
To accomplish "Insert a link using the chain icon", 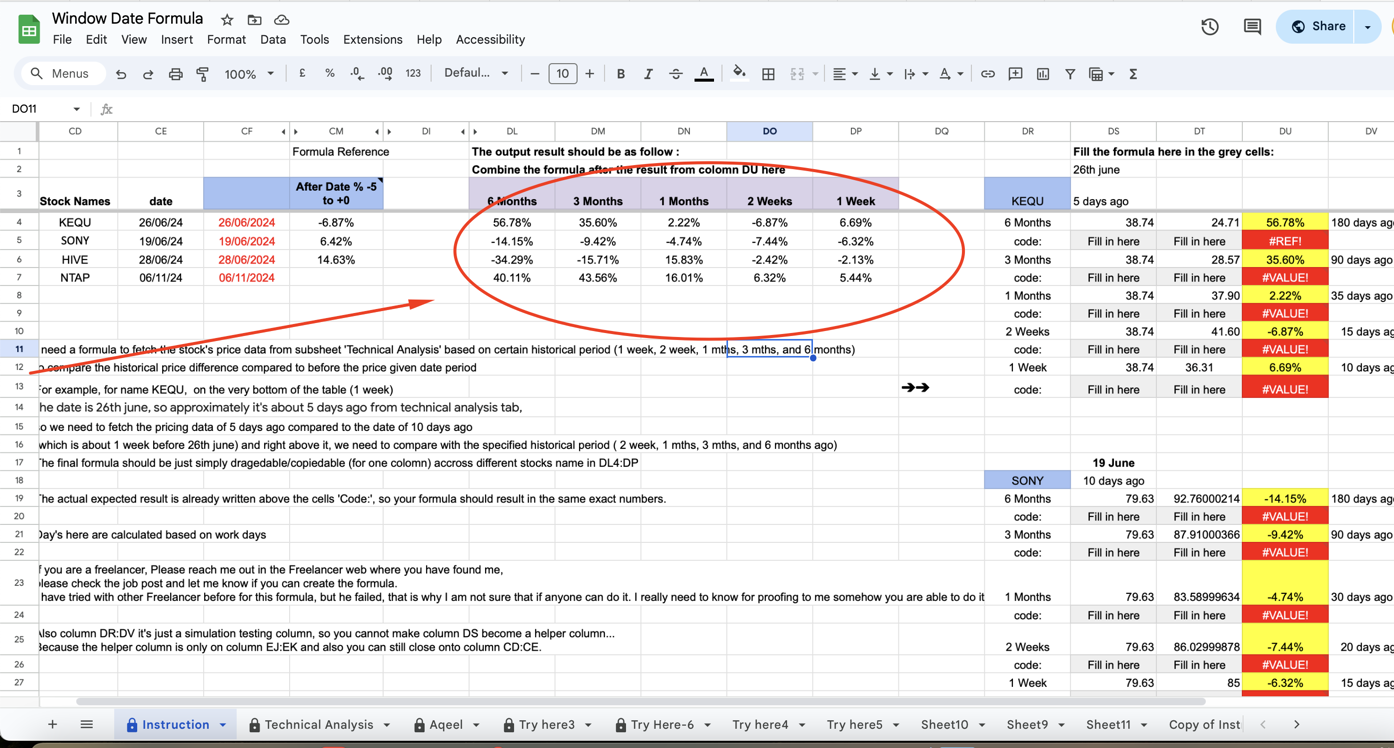I will point(988,74).
